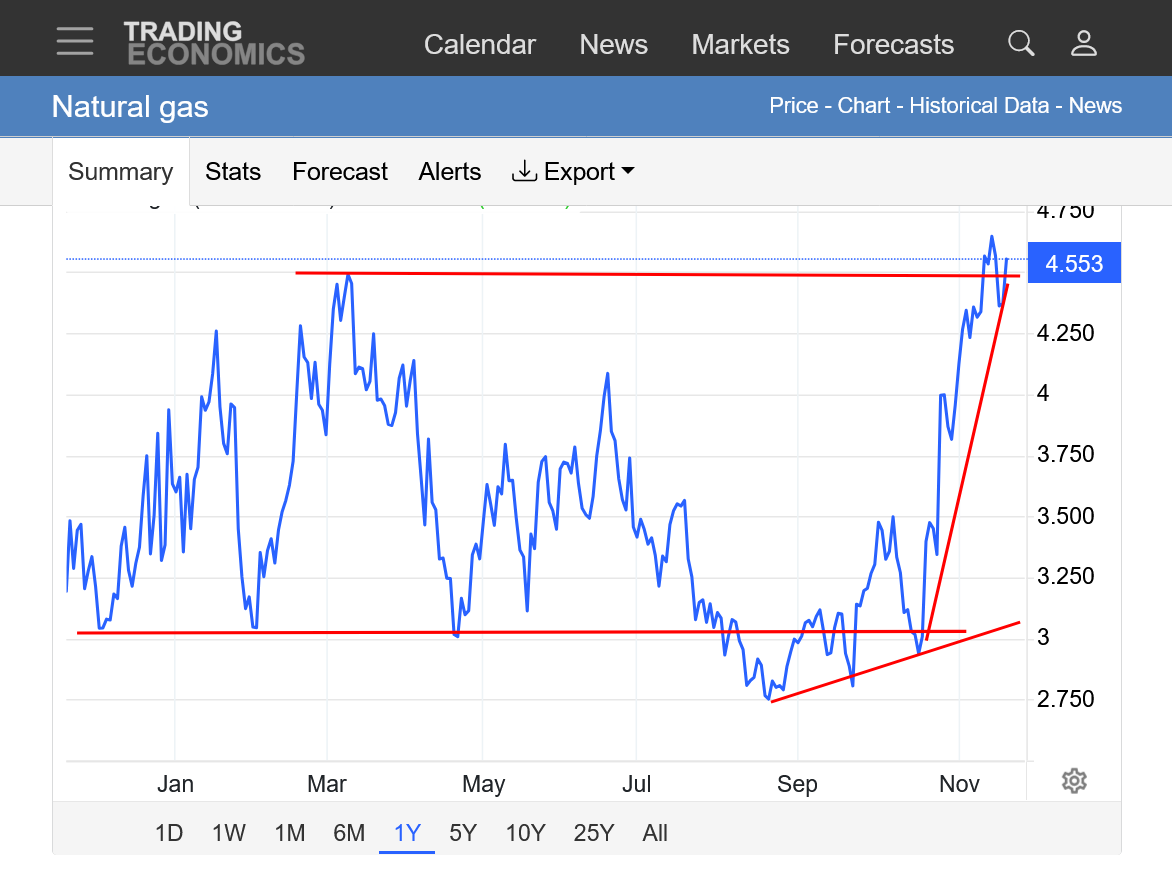
Task: Go to News in top navigation
Action: coord(613,45)
